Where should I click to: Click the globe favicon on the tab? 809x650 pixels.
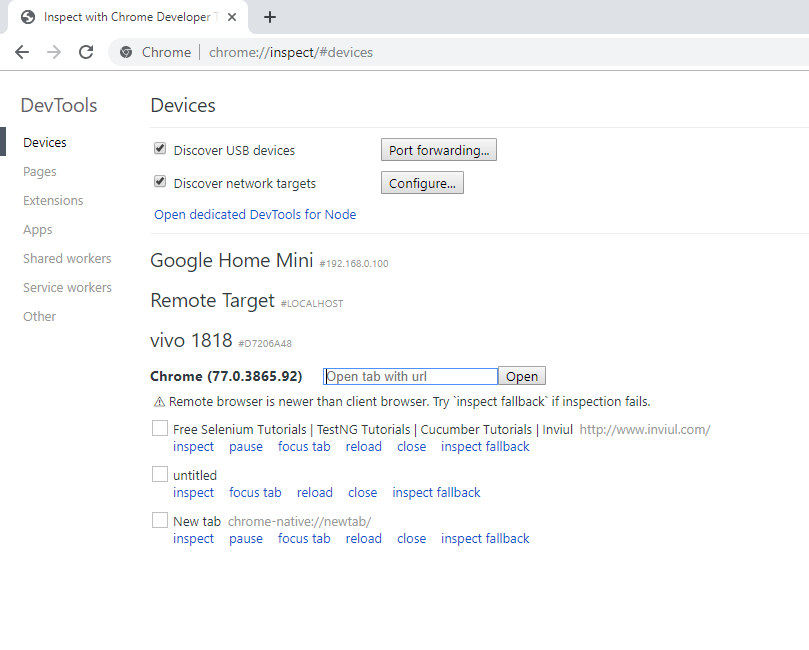pyautogui.click(x=28, y=17)
